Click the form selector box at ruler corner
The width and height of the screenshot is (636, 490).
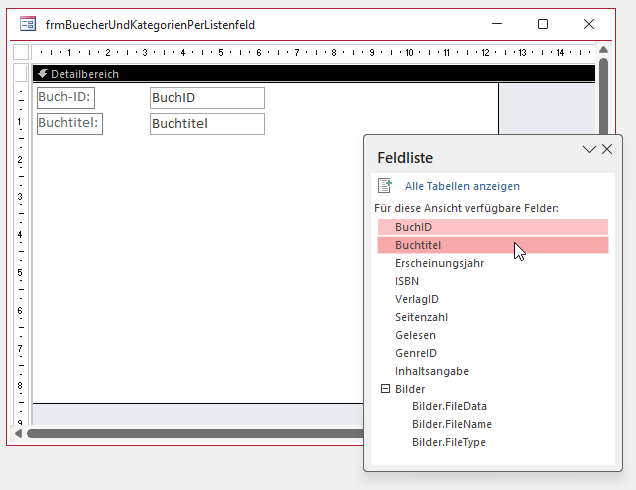21,53
